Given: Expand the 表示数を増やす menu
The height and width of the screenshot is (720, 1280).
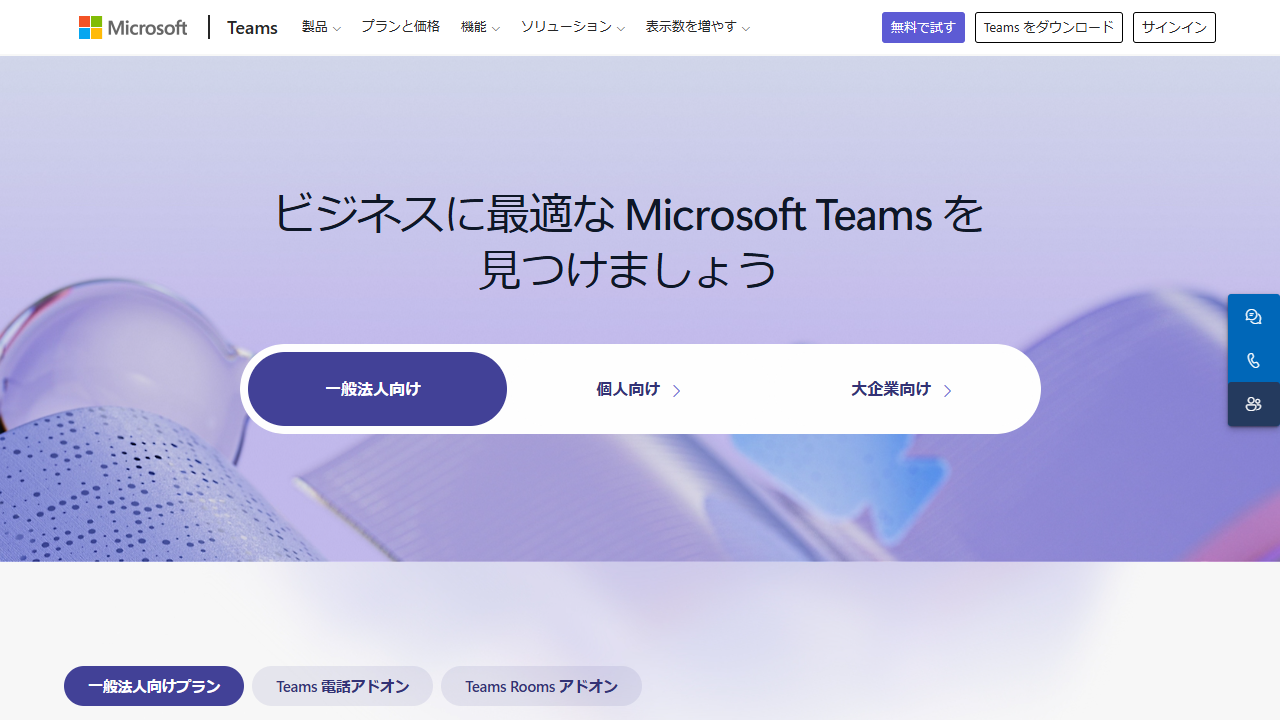Looking at the screenshot, I should pos(697,27).
